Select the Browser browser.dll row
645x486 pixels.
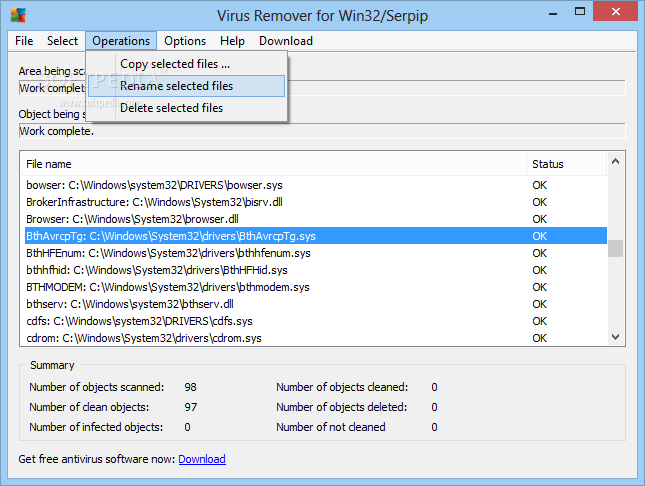pos(316,219)
